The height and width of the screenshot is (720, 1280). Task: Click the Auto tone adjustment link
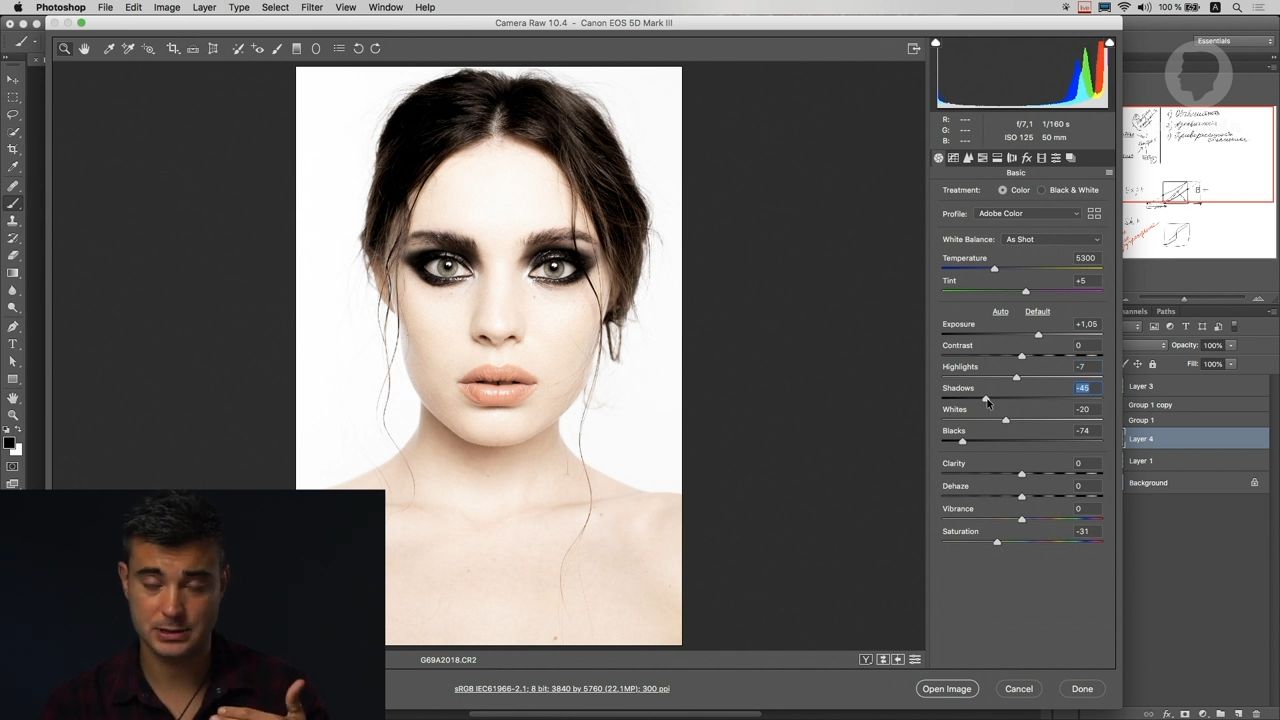tap(1000, 311)
